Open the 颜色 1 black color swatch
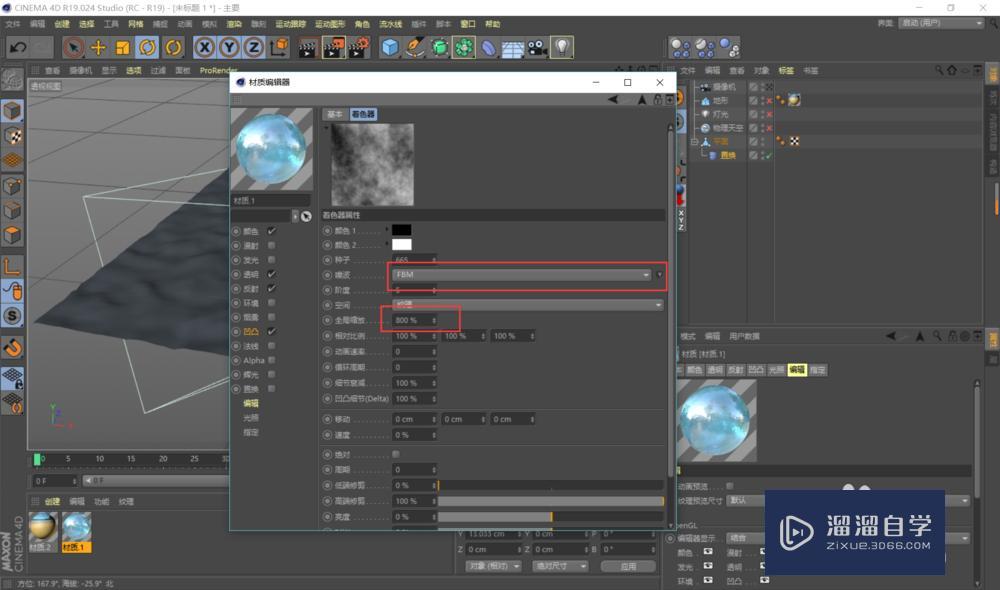Screen dimensions: 1000x590 401,230
